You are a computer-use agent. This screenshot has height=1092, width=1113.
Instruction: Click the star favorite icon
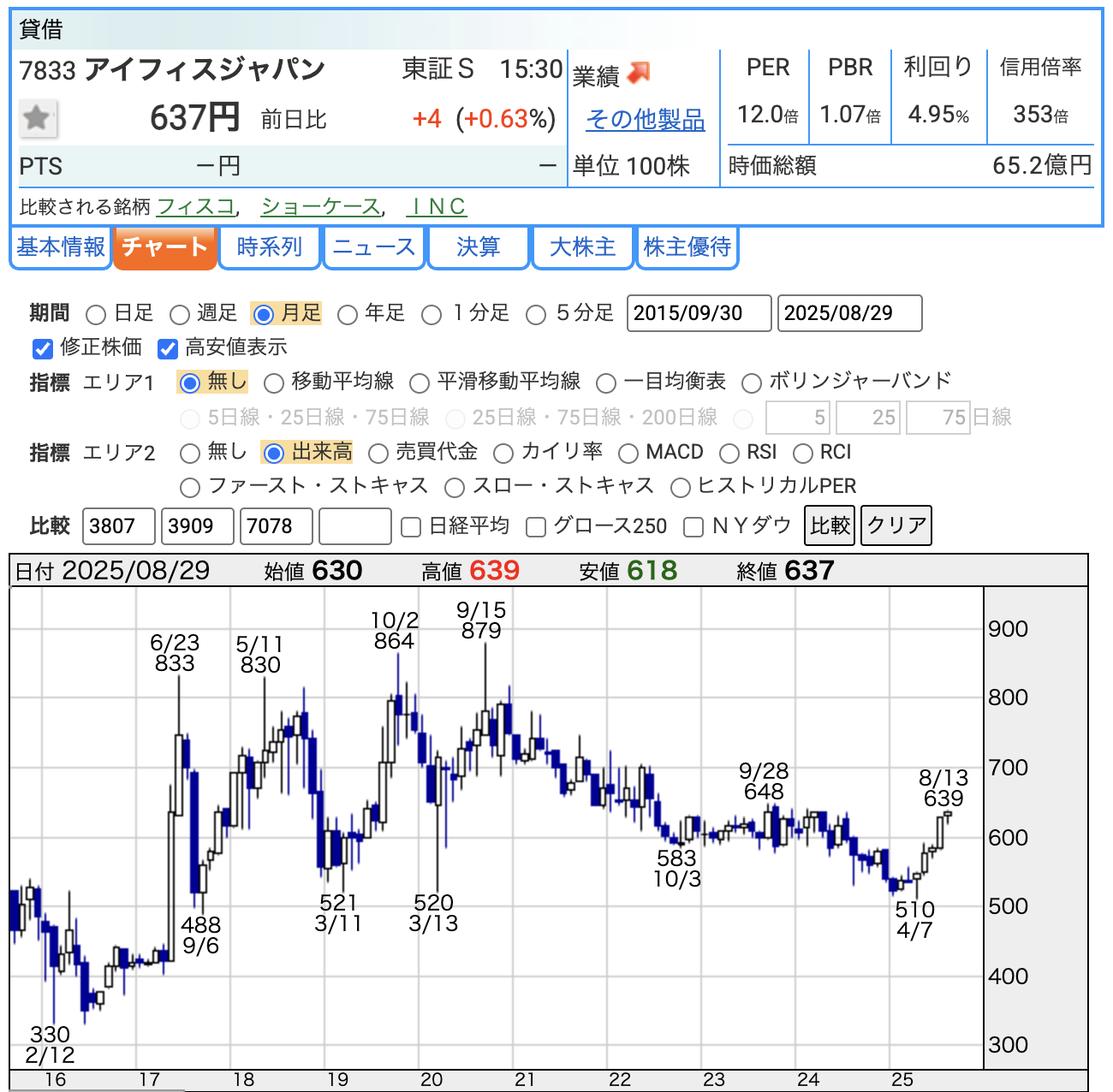(38, 117)
